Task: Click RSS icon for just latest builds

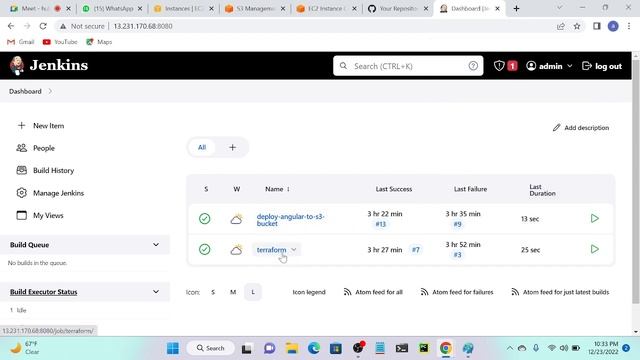Action: click(x=515, y=292)
